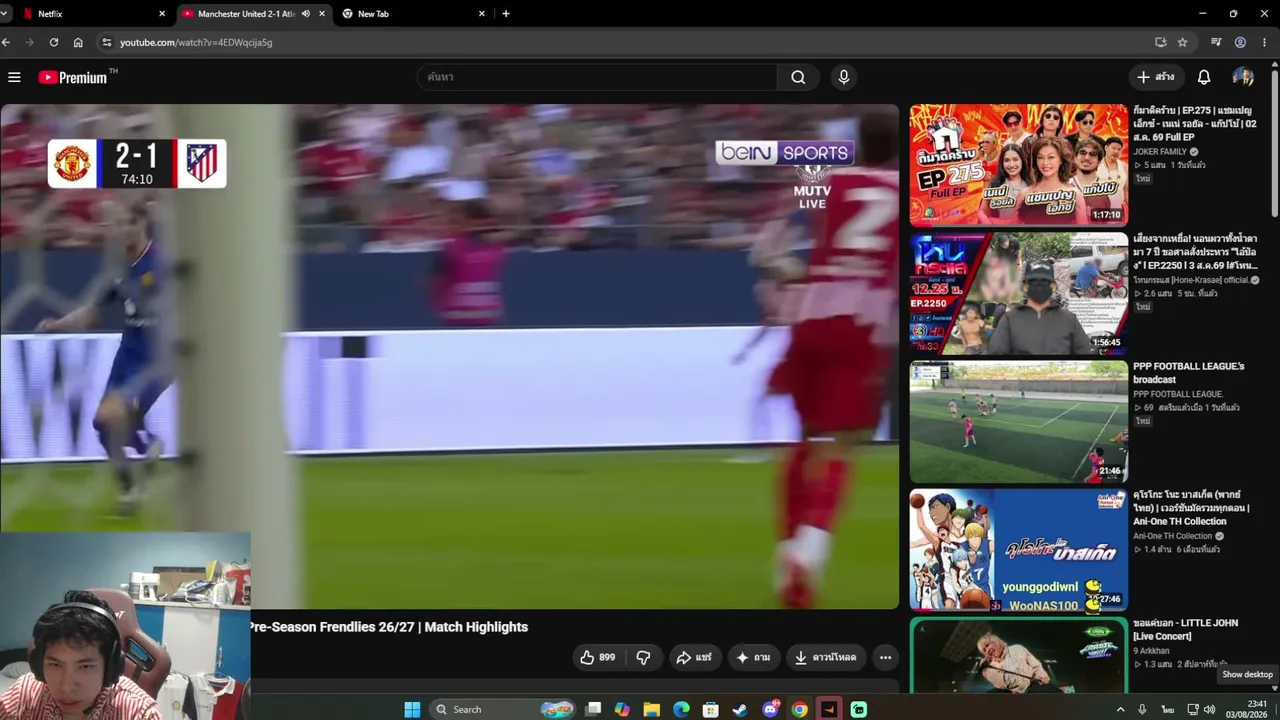Start voice search with the microphone
Image resolution: width=1280 pixels, height=720 pixels.
pos(844,77)
